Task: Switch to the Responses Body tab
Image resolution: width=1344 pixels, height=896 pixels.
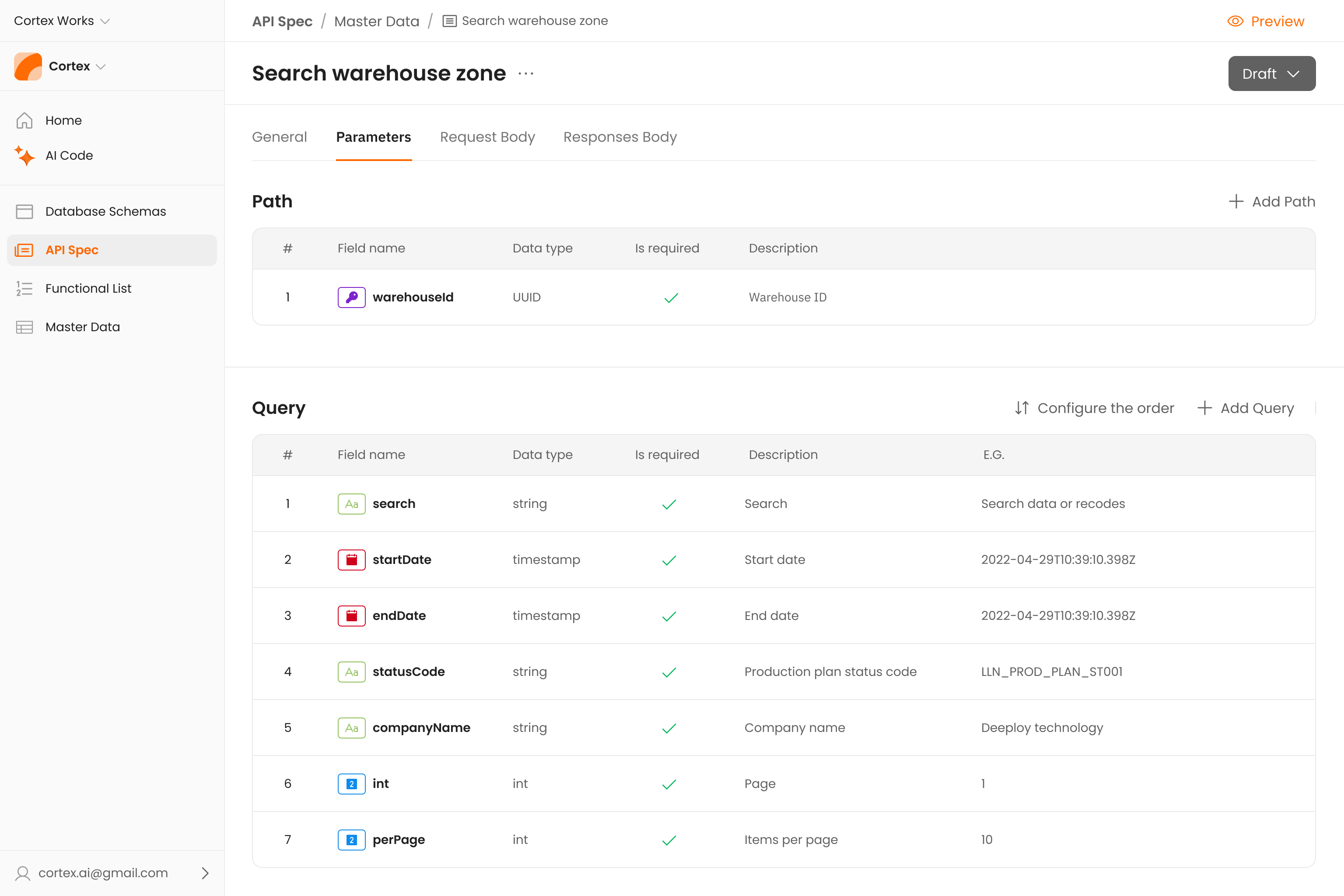Action: (x=619, y=137)
